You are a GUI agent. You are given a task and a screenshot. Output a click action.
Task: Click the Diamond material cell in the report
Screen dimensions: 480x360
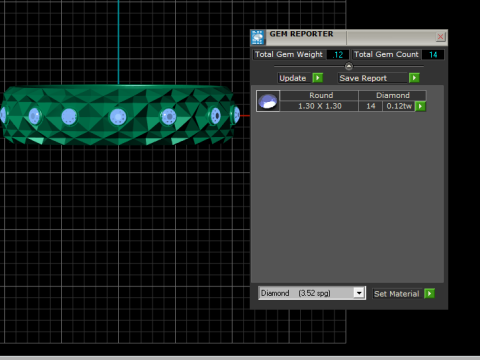click(x=392, y=95)
